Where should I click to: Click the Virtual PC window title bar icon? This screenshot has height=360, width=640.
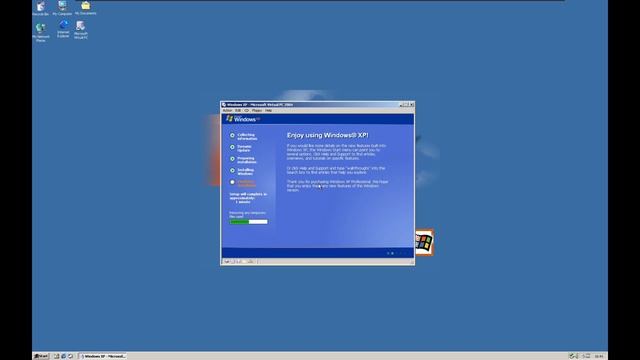click(x=224, y=105)
